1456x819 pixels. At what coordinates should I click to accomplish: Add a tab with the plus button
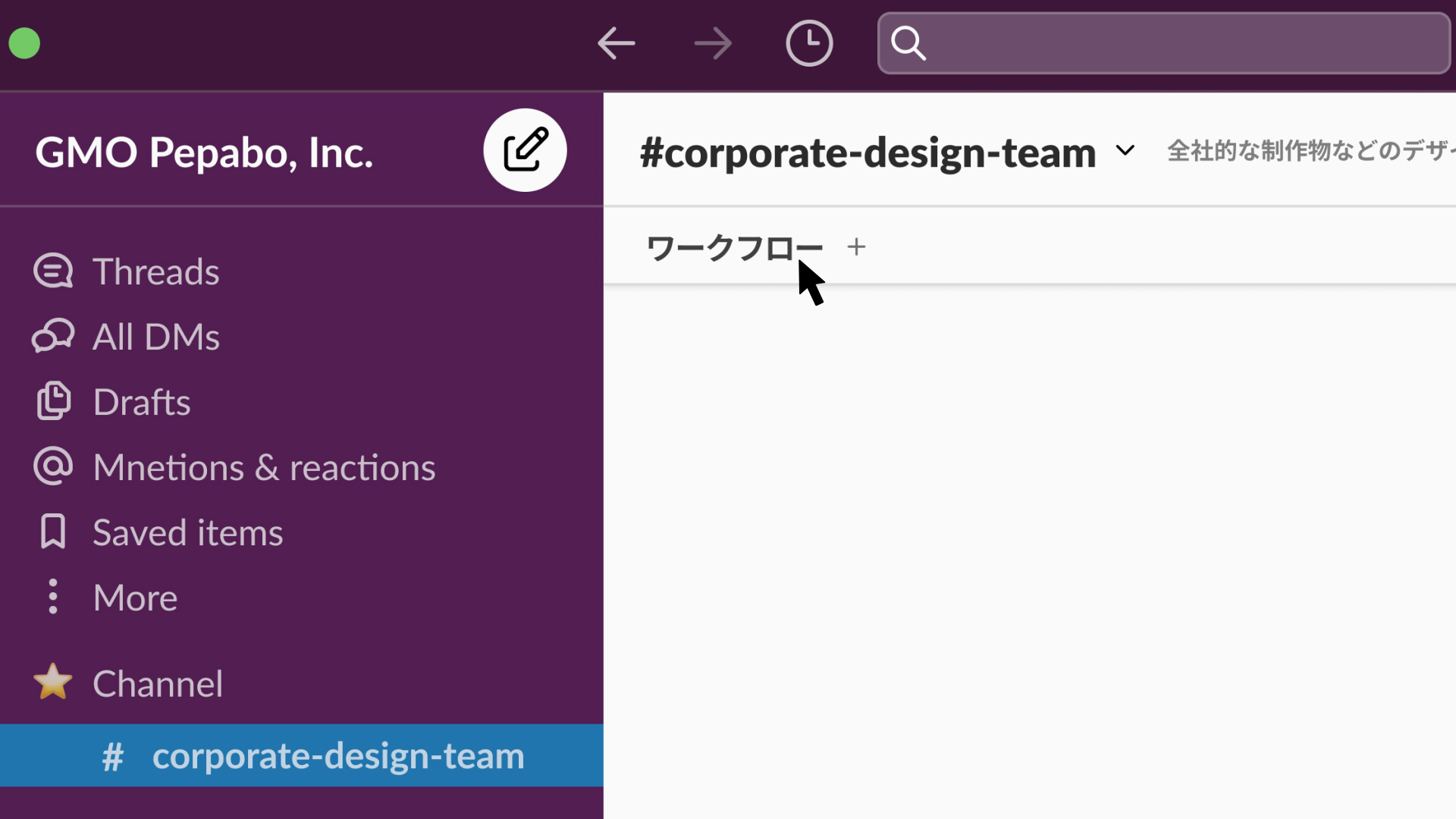click(856, 247)
